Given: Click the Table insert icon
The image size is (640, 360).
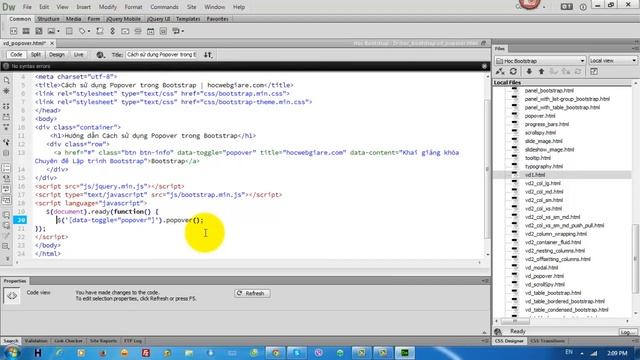Looking at the screenshot, I should 69,31.
